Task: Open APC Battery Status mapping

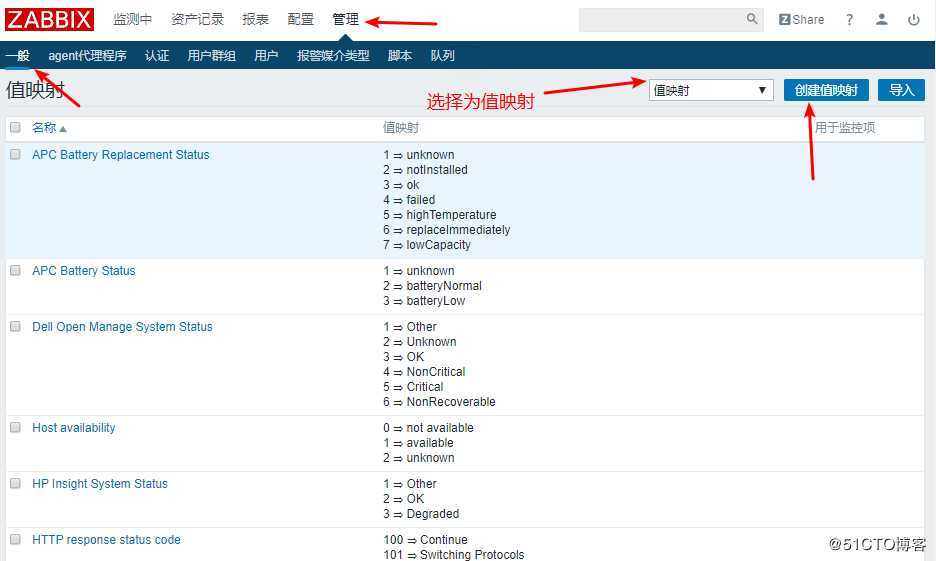Action: tap(84, 271)
